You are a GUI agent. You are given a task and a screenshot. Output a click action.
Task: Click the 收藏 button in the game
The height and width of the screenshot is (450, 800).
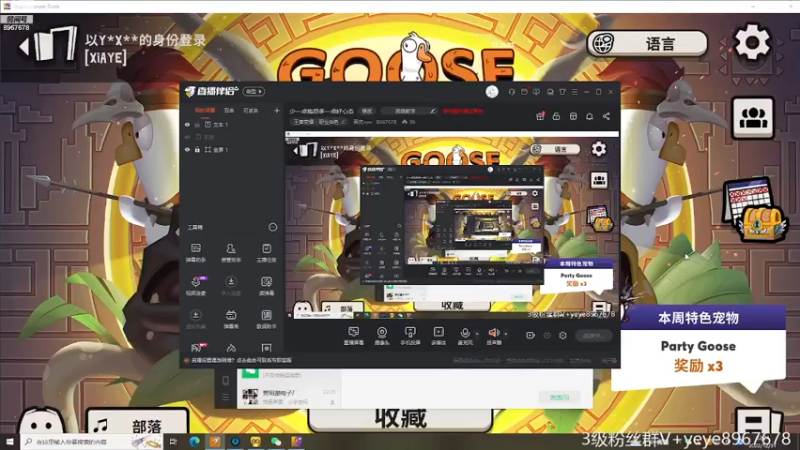click(401, 419)
